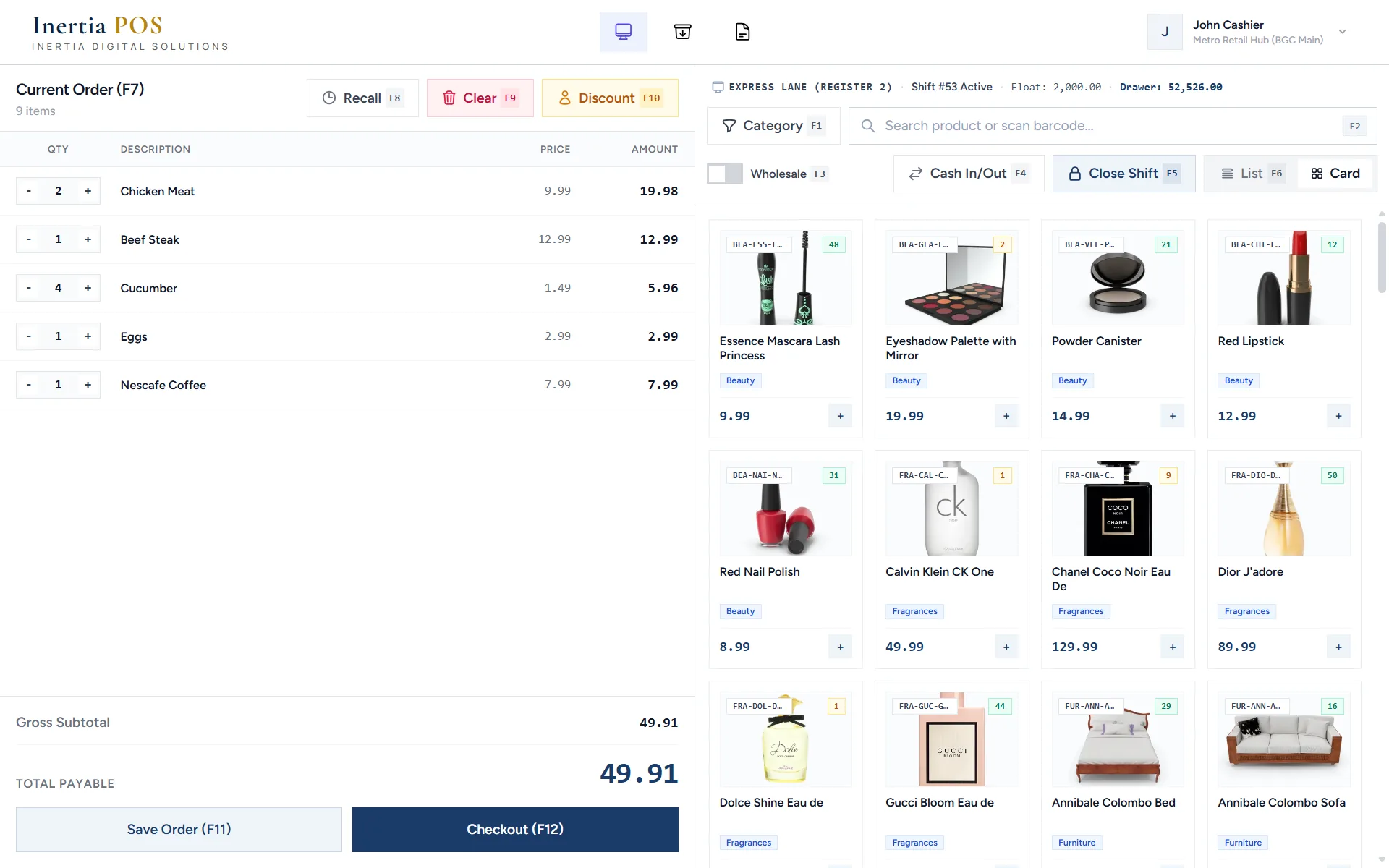
Task: Click the Inertia POS logo
Action: [130, 33]
